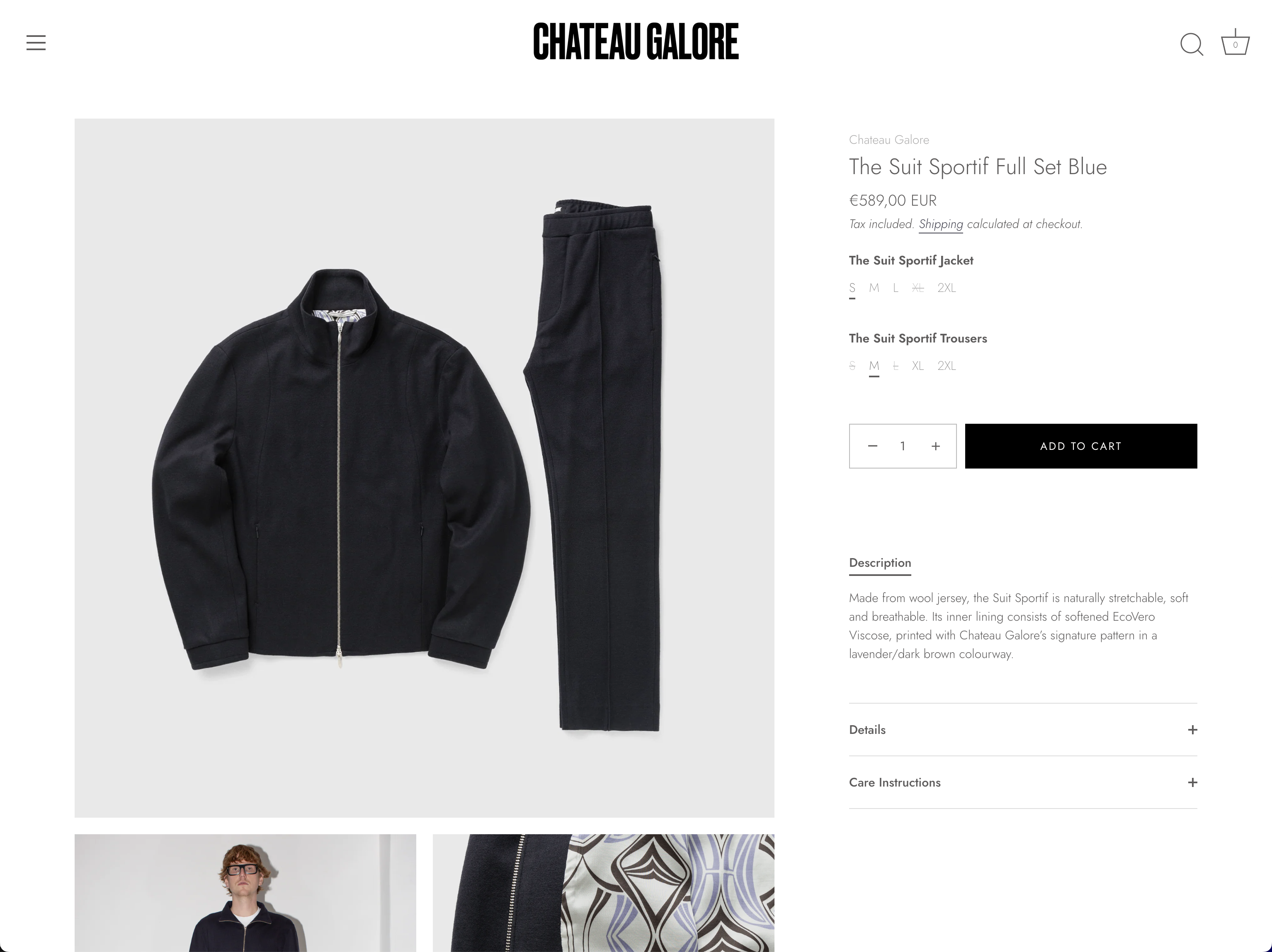1272x952 pixels.
Task: Click plus icon beside Details
Action: [x=1192, y=729]
